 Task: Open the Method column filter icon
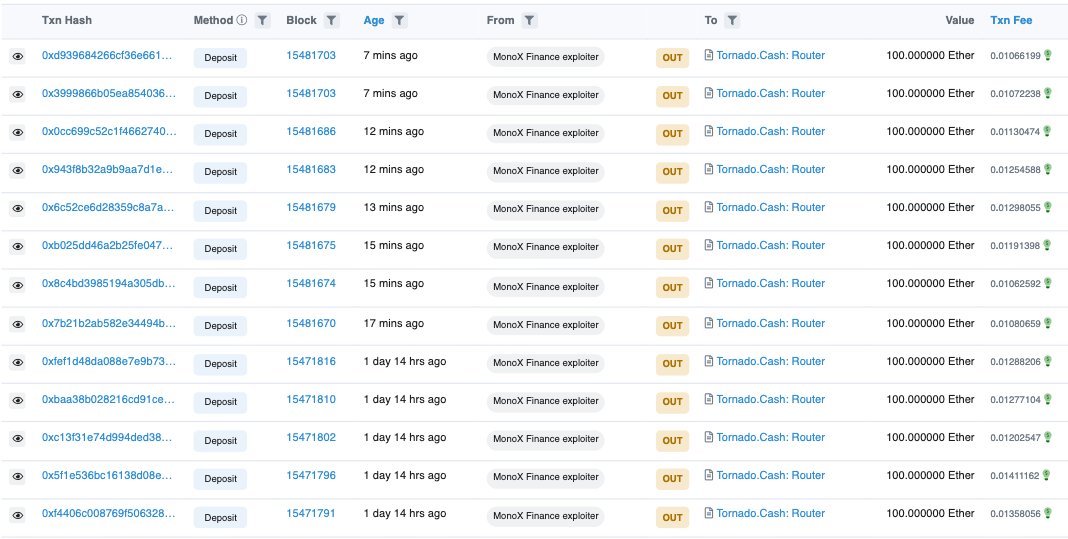[262, 20]
